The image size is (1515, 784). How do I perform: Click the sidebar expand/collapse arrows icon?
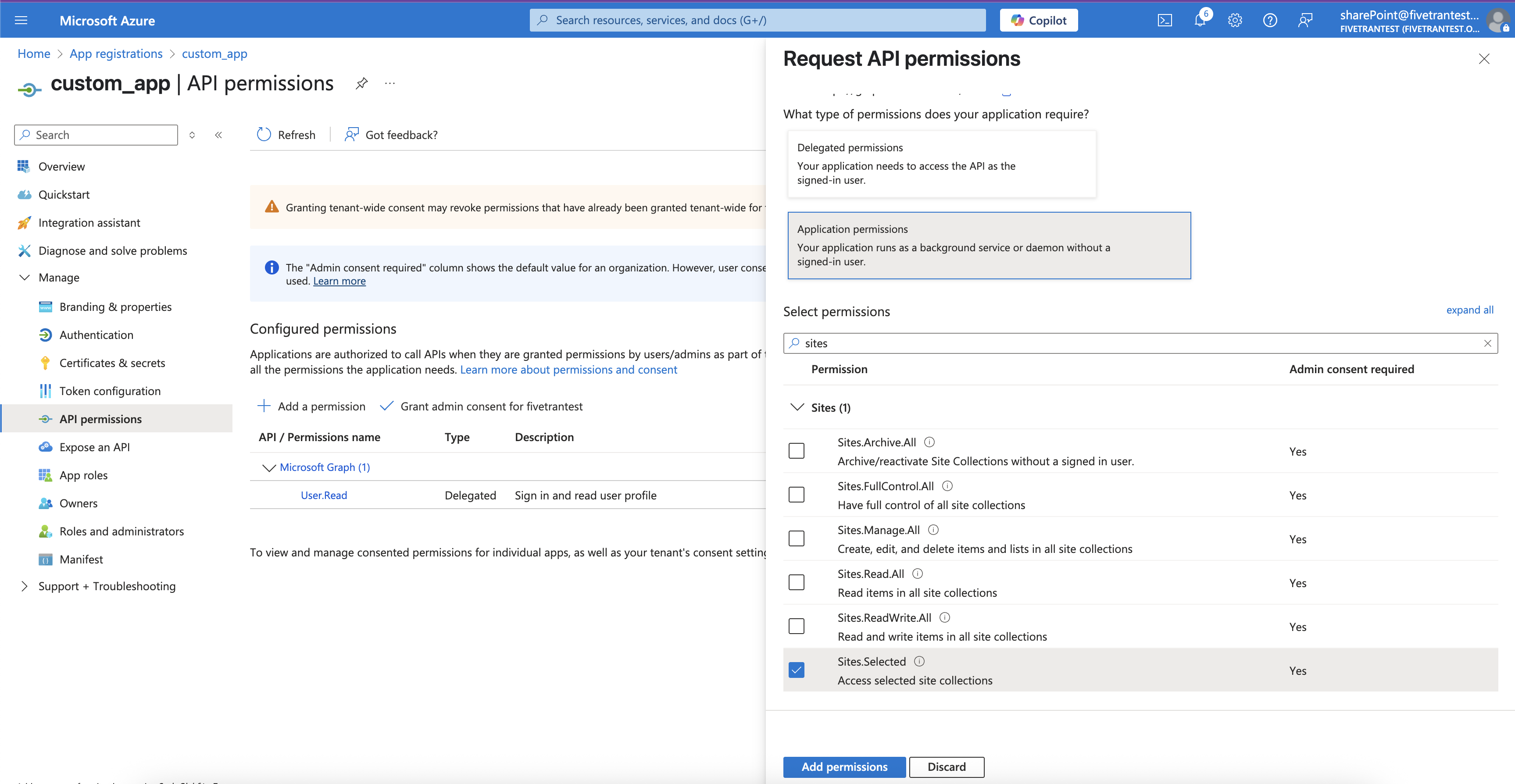(192, 135)
